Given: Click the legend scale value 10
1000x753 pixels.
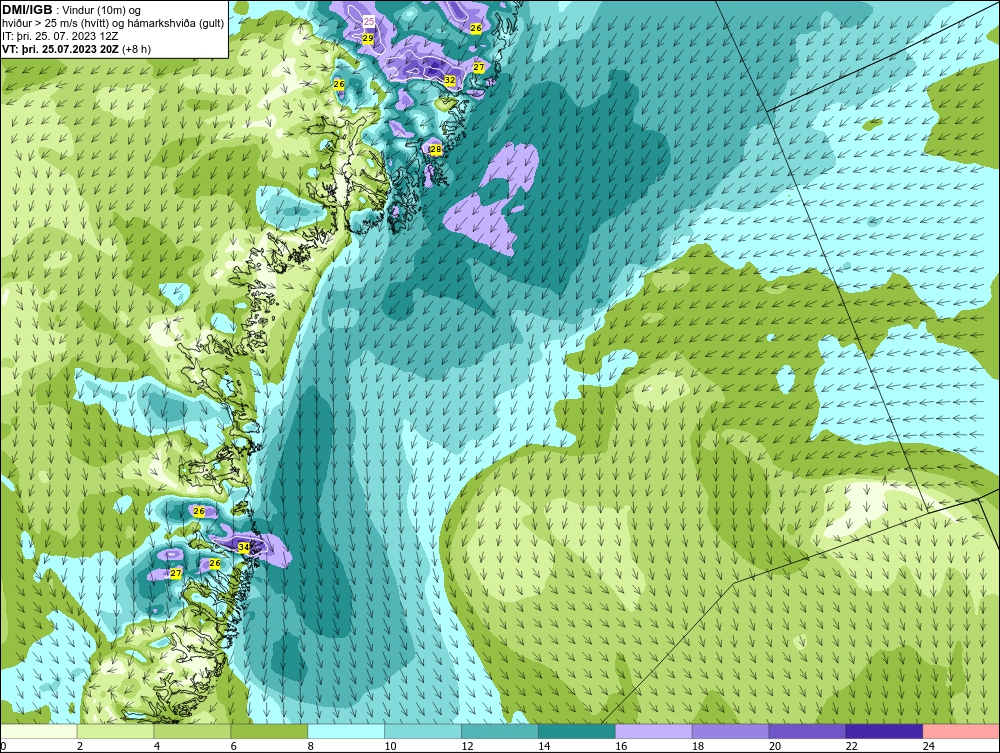Looking at the screenshot, I should click(390, 746).
